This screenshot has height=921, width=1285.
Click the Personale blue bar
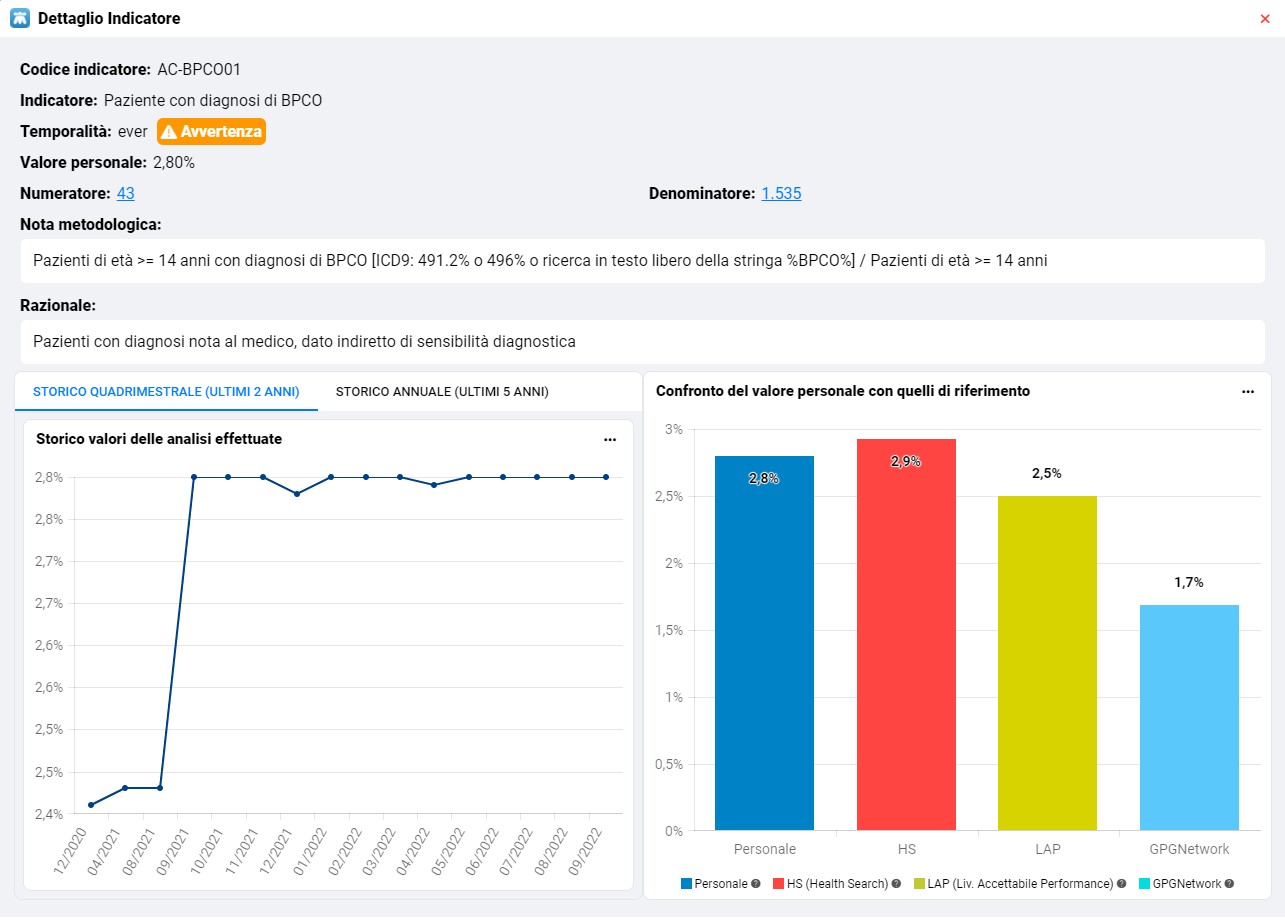765,643
